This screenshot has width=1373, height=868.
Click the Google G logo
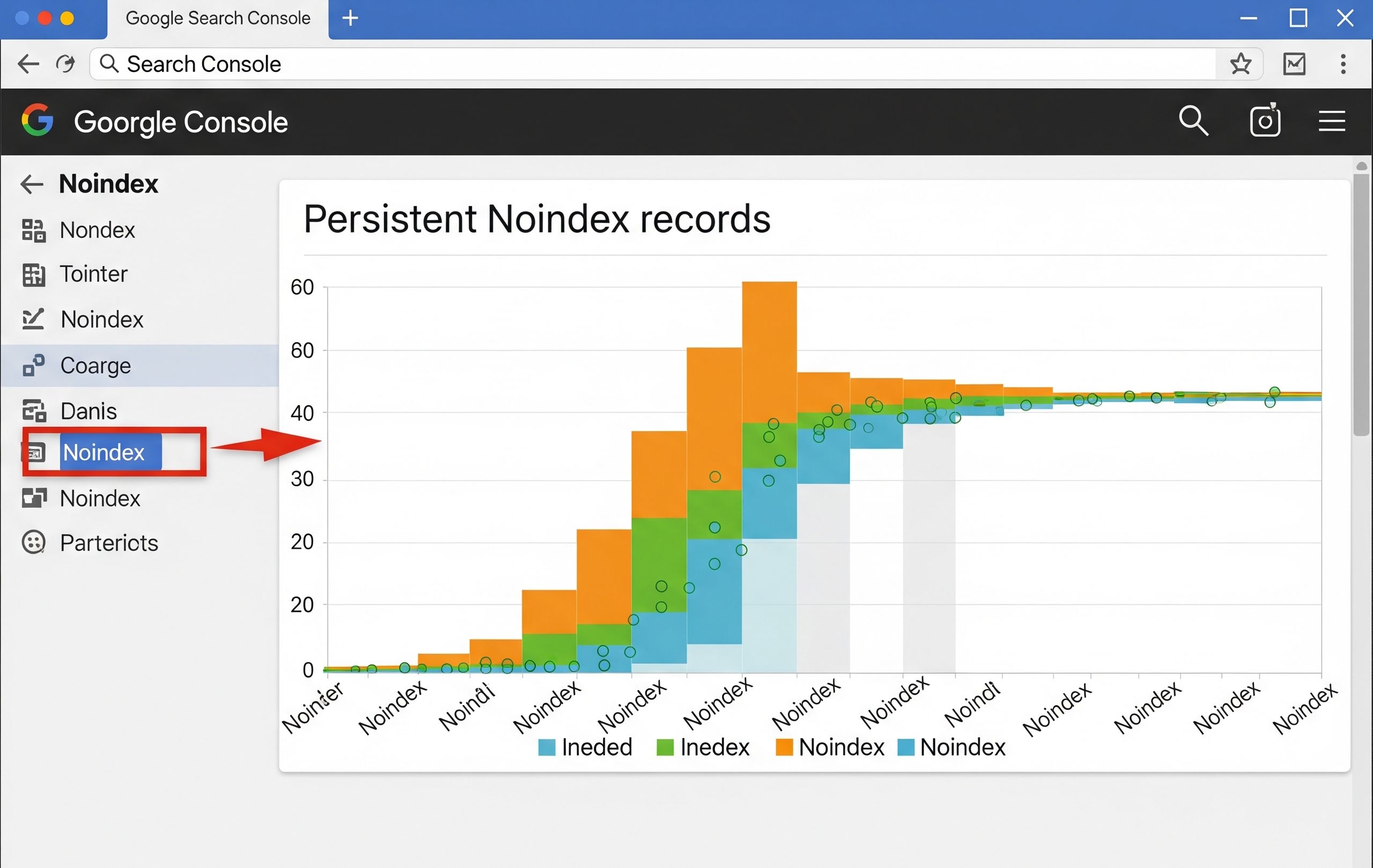pos(38,120)
